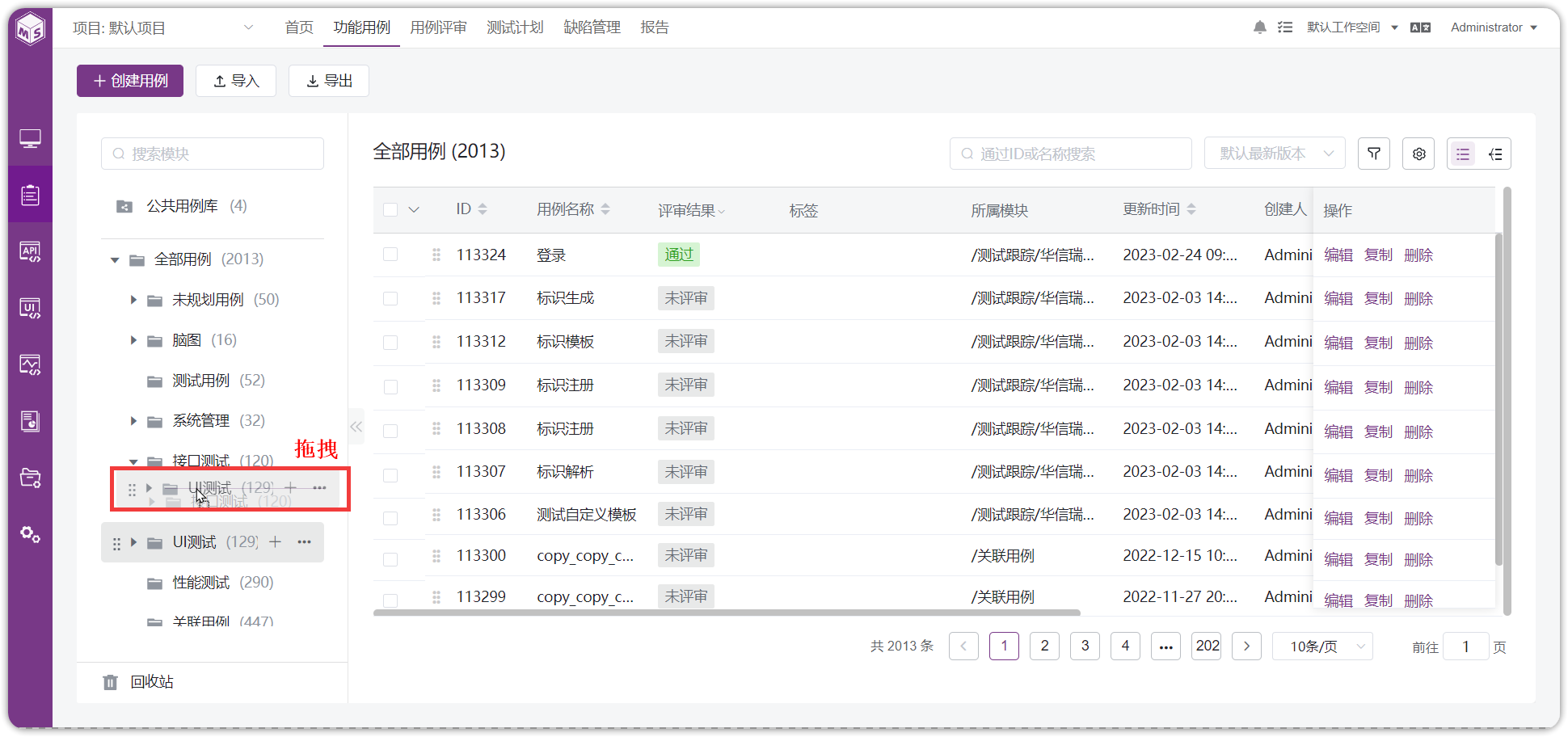Image resolution: width=1568 pixels, height=737 pixels.
Task: Go to the 首页 tab
Action: (x=299, y=27)
